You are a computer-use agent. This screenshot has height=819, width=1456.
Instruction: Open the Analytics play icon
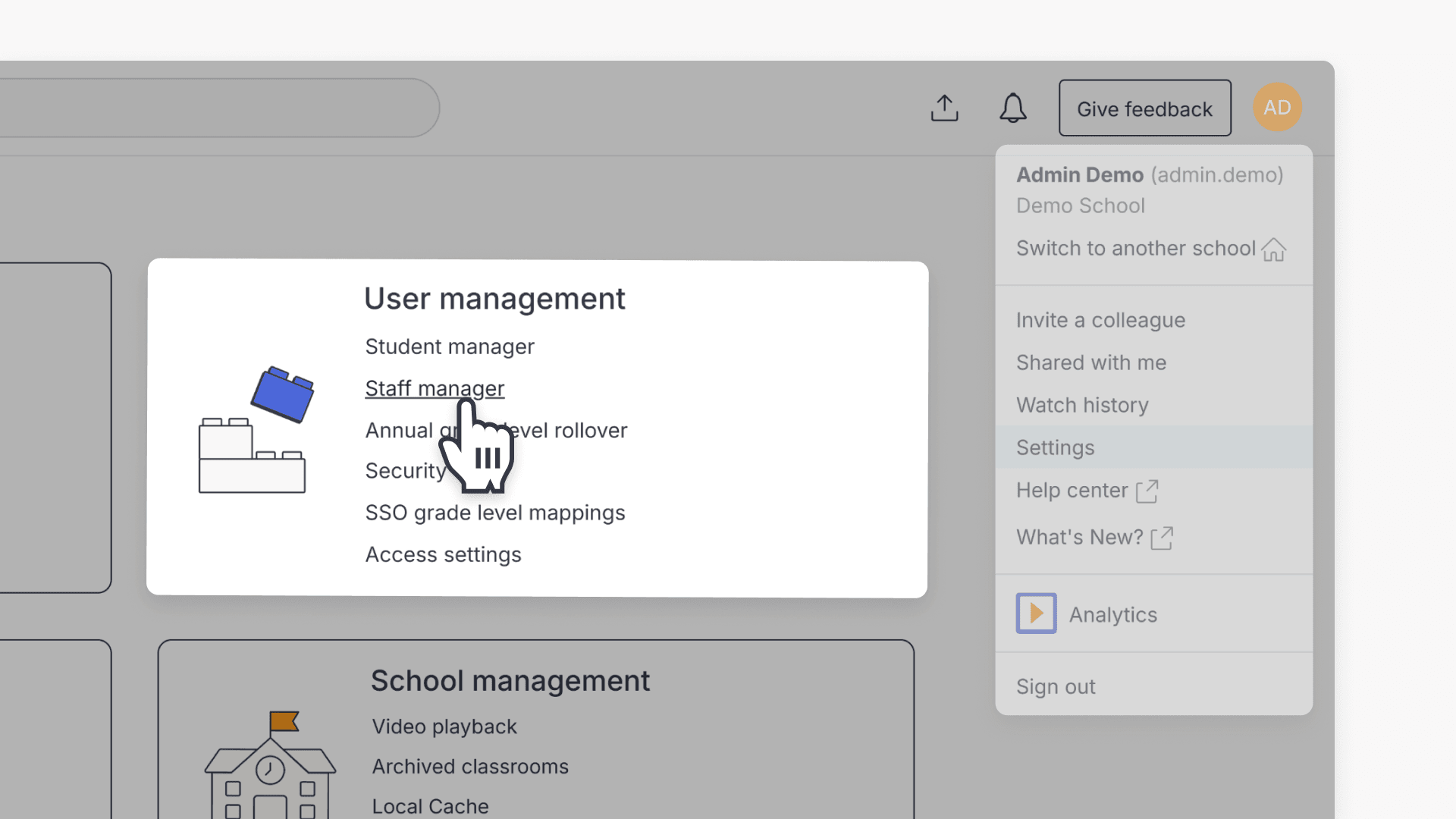[x=1036, y=613]
